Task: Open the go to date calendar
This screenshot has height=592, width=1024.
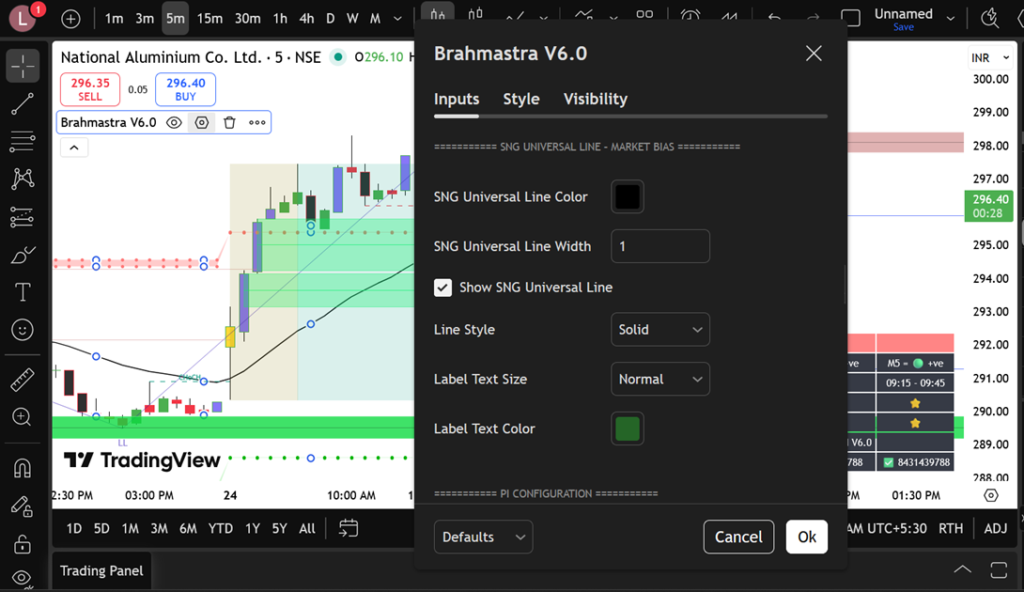Action: click(x=348, y=528)
